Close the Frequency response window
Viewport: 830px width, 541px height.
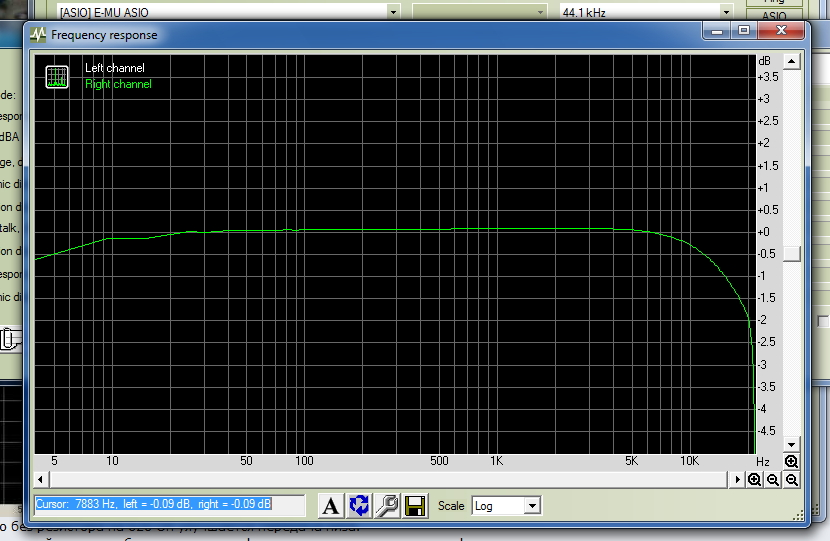(x=781, y=31)
